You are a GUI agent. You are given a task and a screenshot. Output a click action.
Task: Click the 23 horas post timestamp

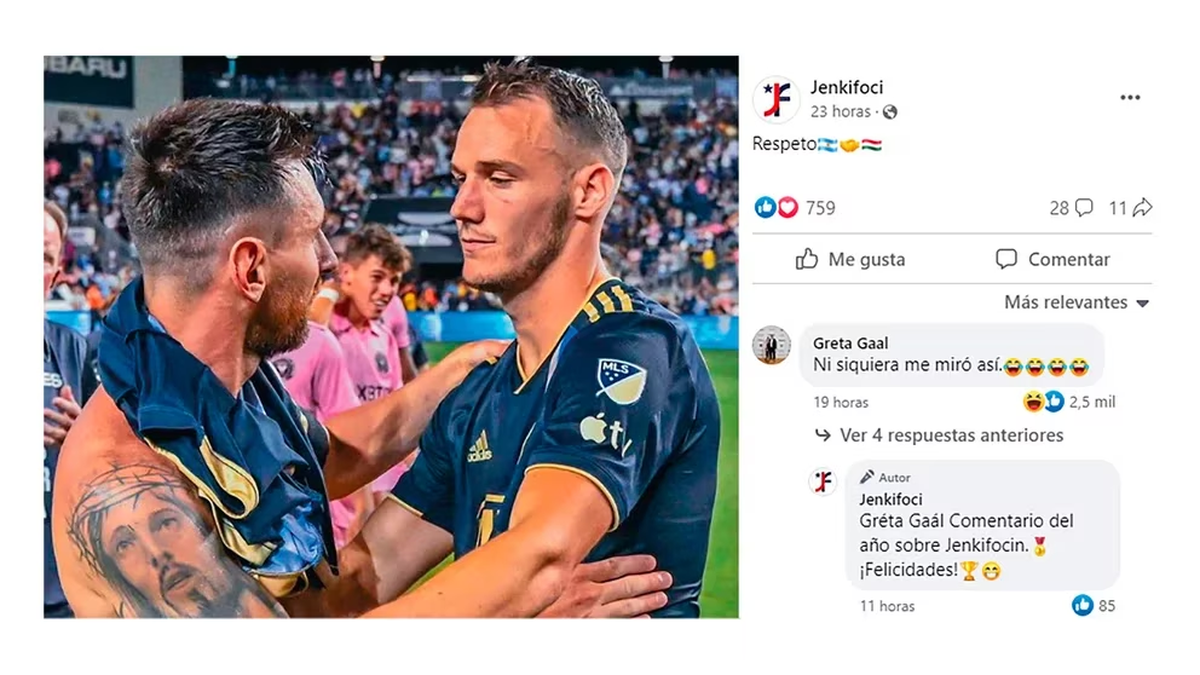(x=840, y=112)
